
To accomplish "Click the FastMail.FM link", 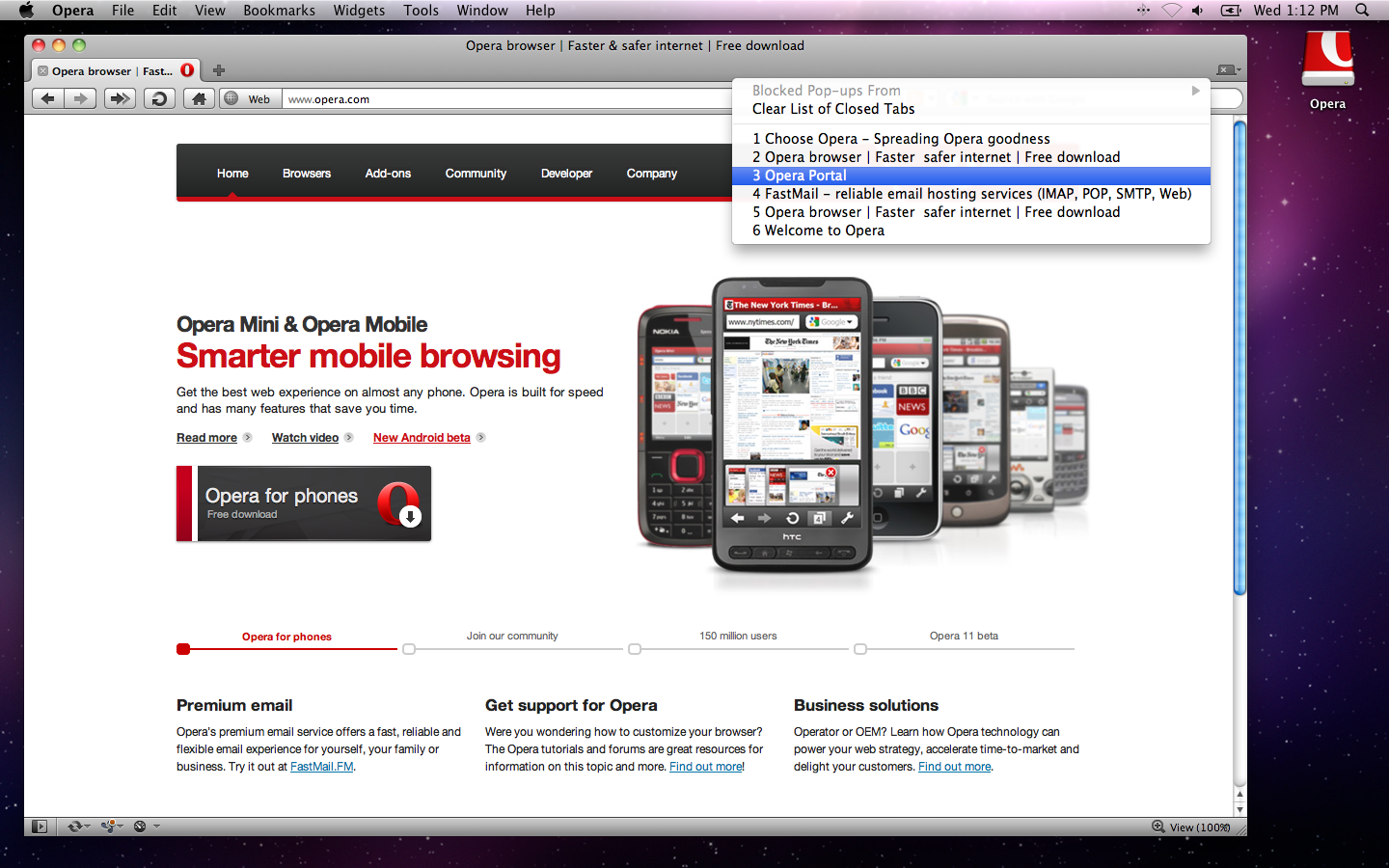I will (x=322, y=767).
